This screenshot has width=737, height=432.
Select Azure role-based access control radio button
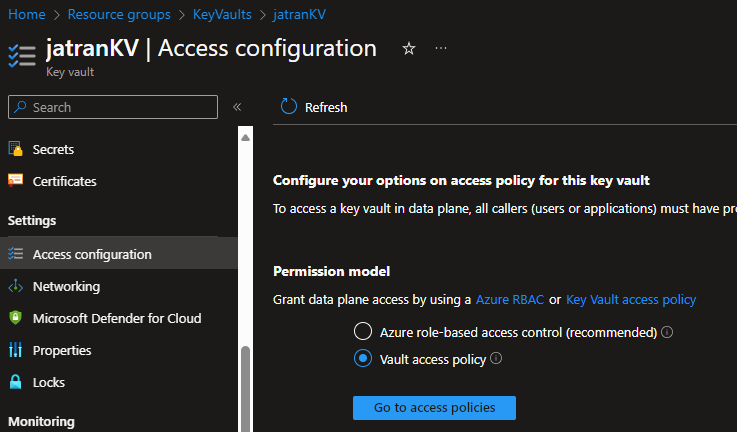click(x=363, y=331)
